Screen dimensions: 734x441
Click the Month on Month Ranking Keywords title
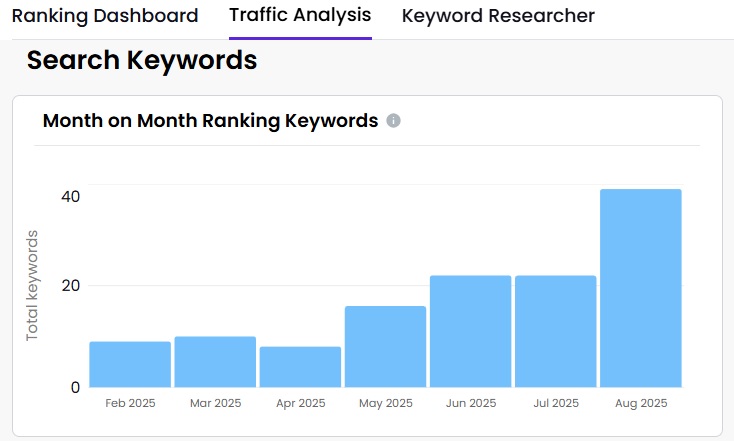point(210,121)
